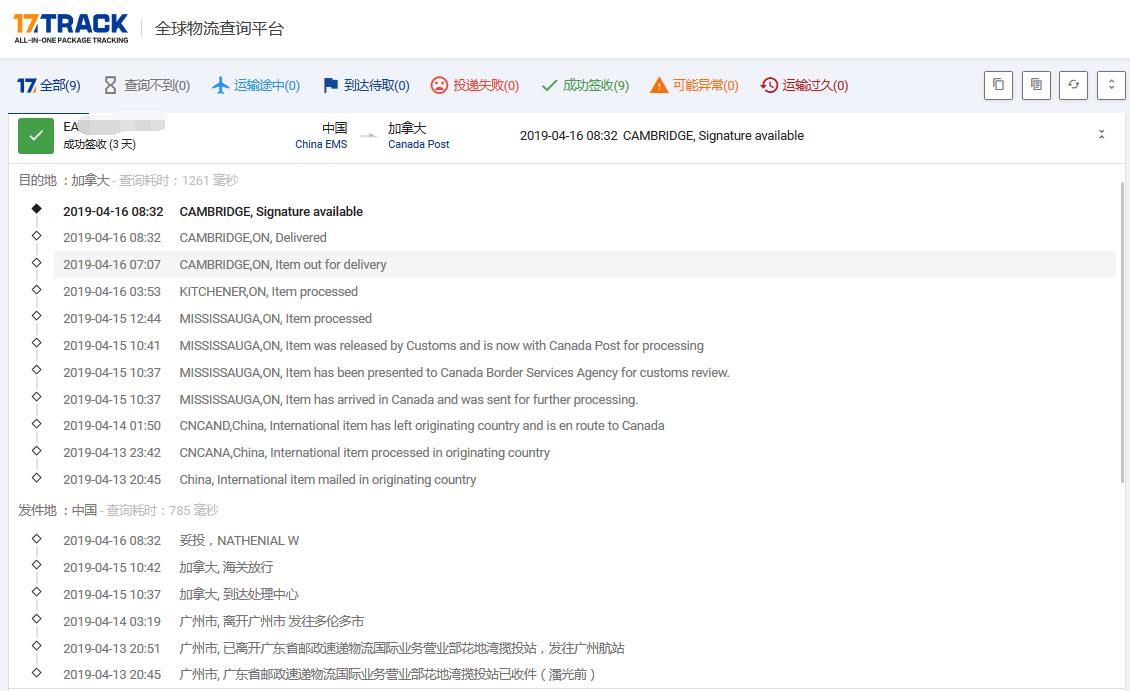Screen dimensions: 1130x691
Task: Switch to the 全部(9) tab
Action: pyautogui.click(x=48, y=85)
